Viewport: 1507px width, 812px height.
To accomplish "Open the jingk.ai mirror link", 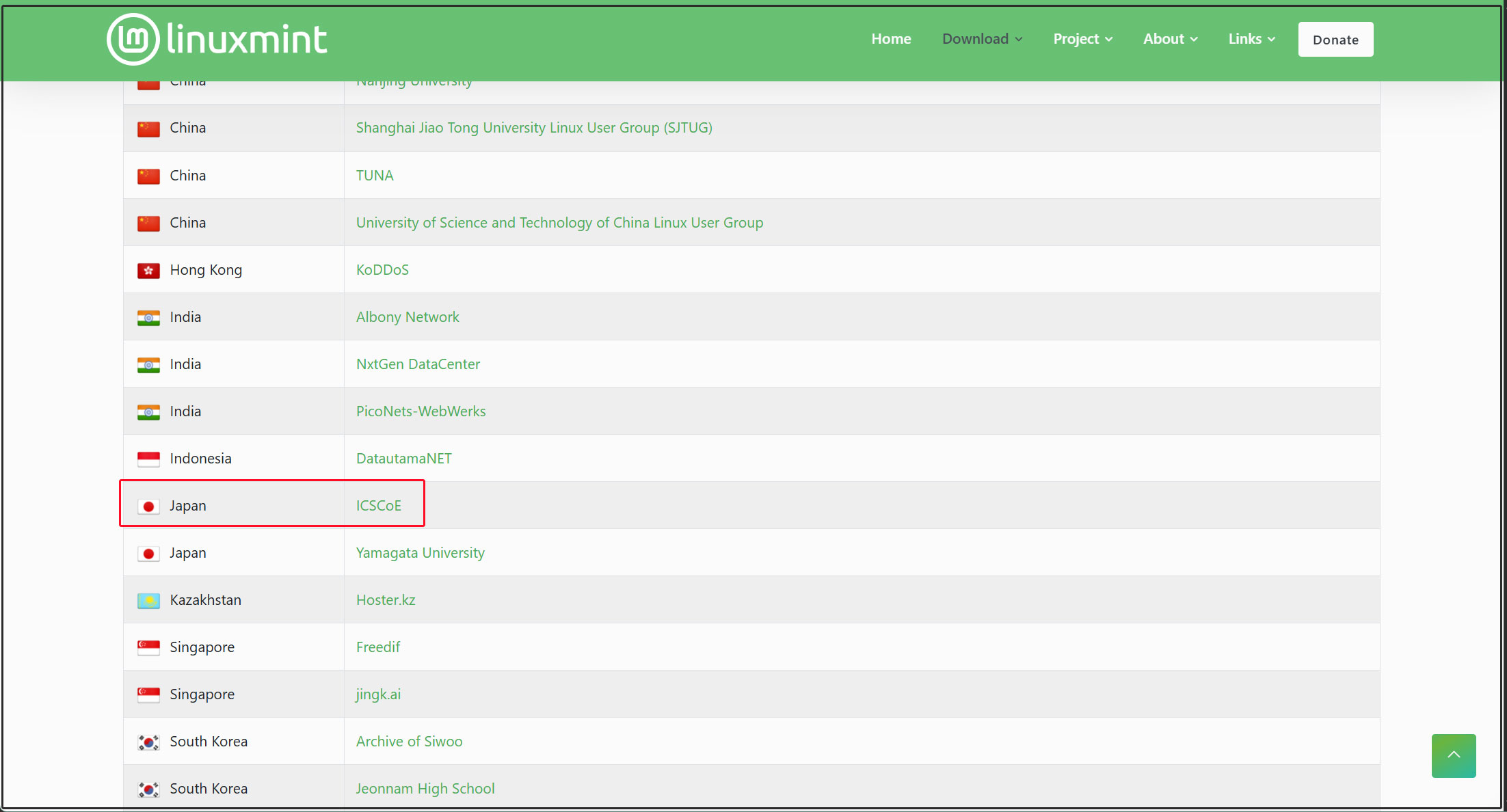I will pyautogui.click(x=377, y=694).
